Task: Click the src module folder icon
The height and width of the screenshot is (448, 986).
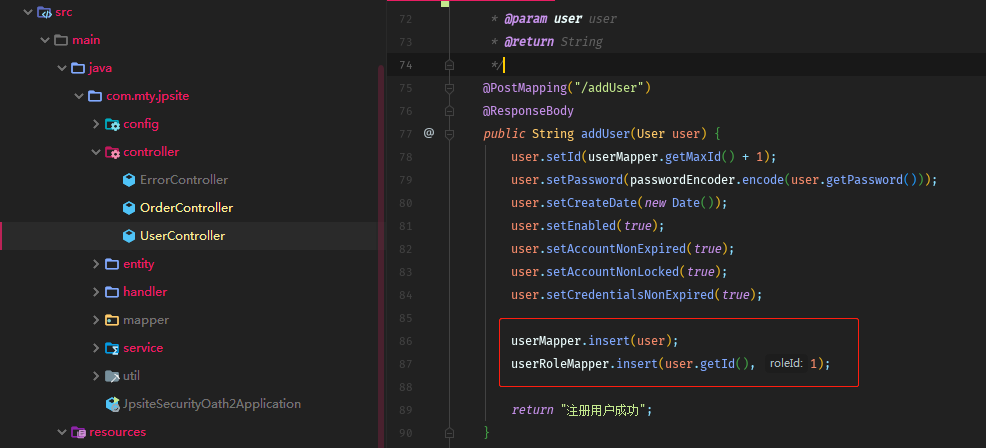Action: click(44, 12)
